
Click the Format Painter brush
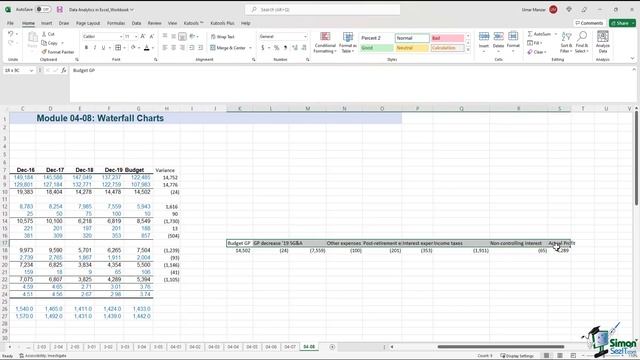44,52
